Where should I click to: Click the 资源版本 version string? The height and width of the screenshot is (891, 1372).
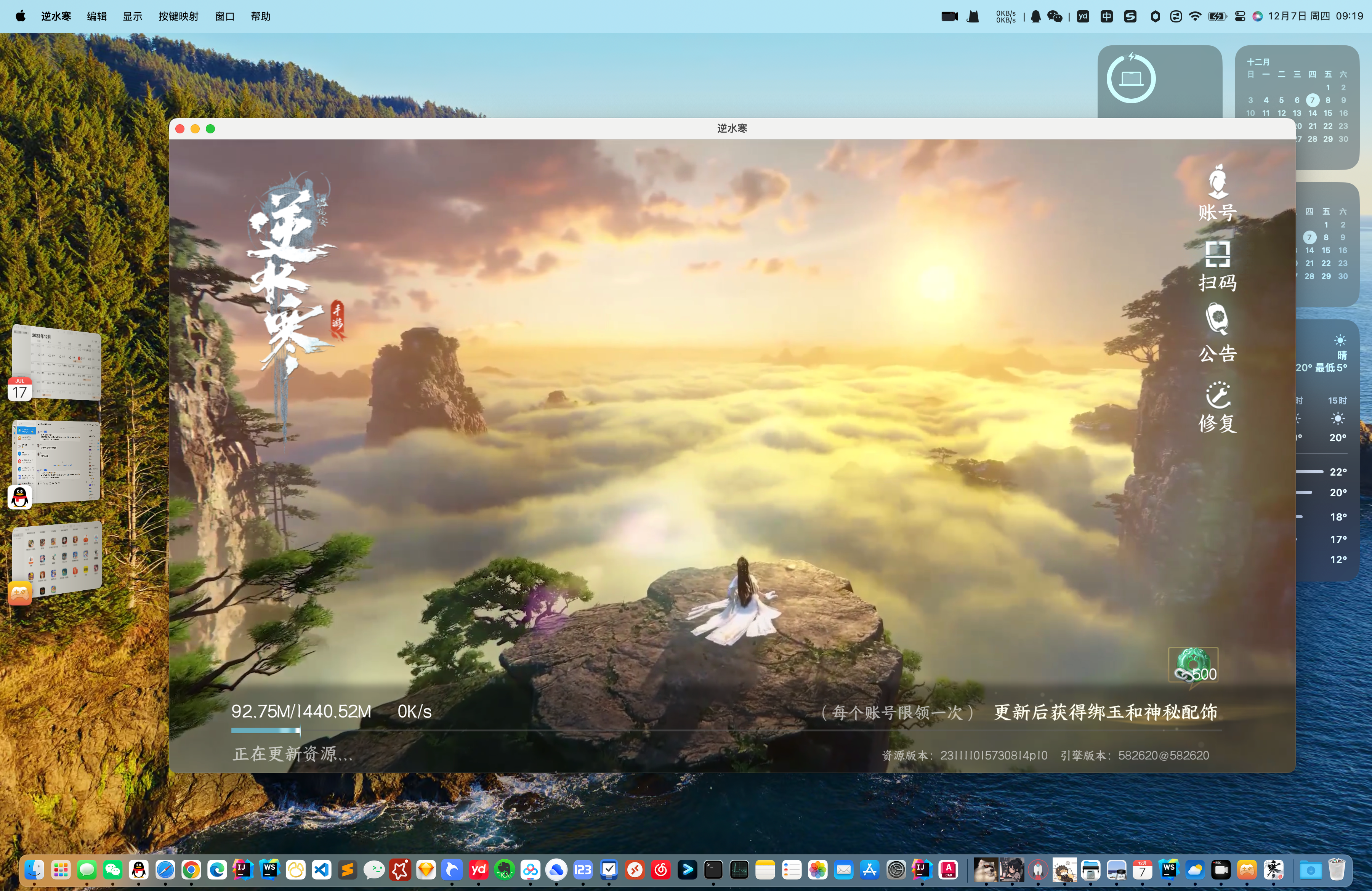pyautogui.click(x=965, y=755)
